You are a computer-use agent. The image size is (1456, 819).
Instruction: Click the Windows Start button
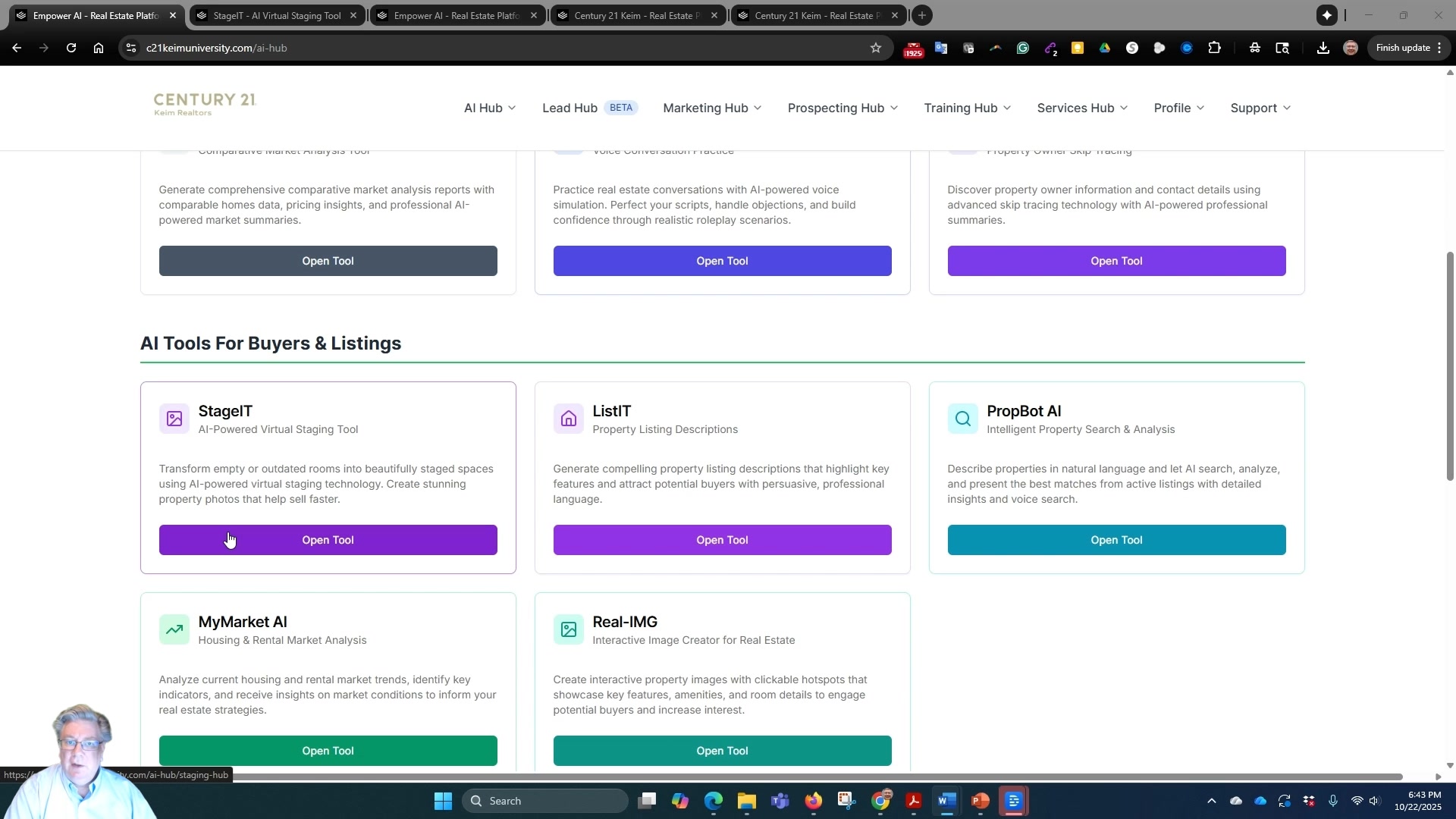coord(444,801)
